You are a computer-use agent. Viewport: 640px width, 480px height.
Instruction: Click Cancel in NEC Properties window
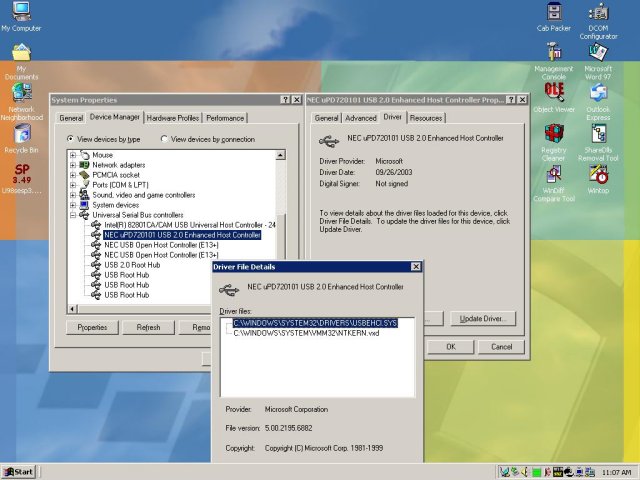(x=502, y=347)
